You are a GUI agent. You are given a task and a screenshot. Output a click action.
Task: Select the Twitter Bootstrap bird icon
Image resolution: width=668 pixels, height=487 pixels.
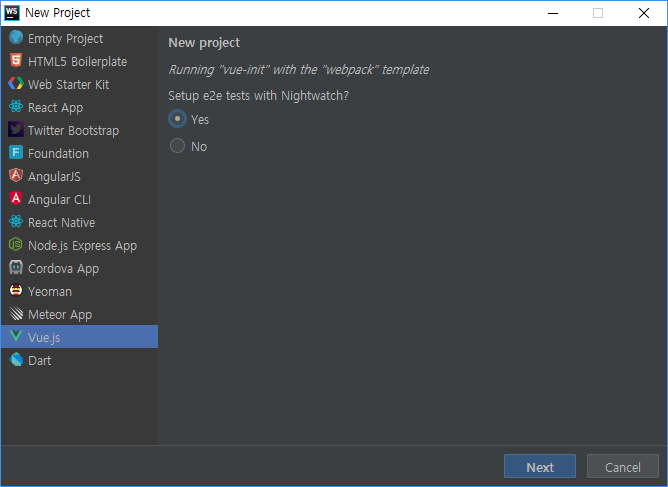pos(16,130)
